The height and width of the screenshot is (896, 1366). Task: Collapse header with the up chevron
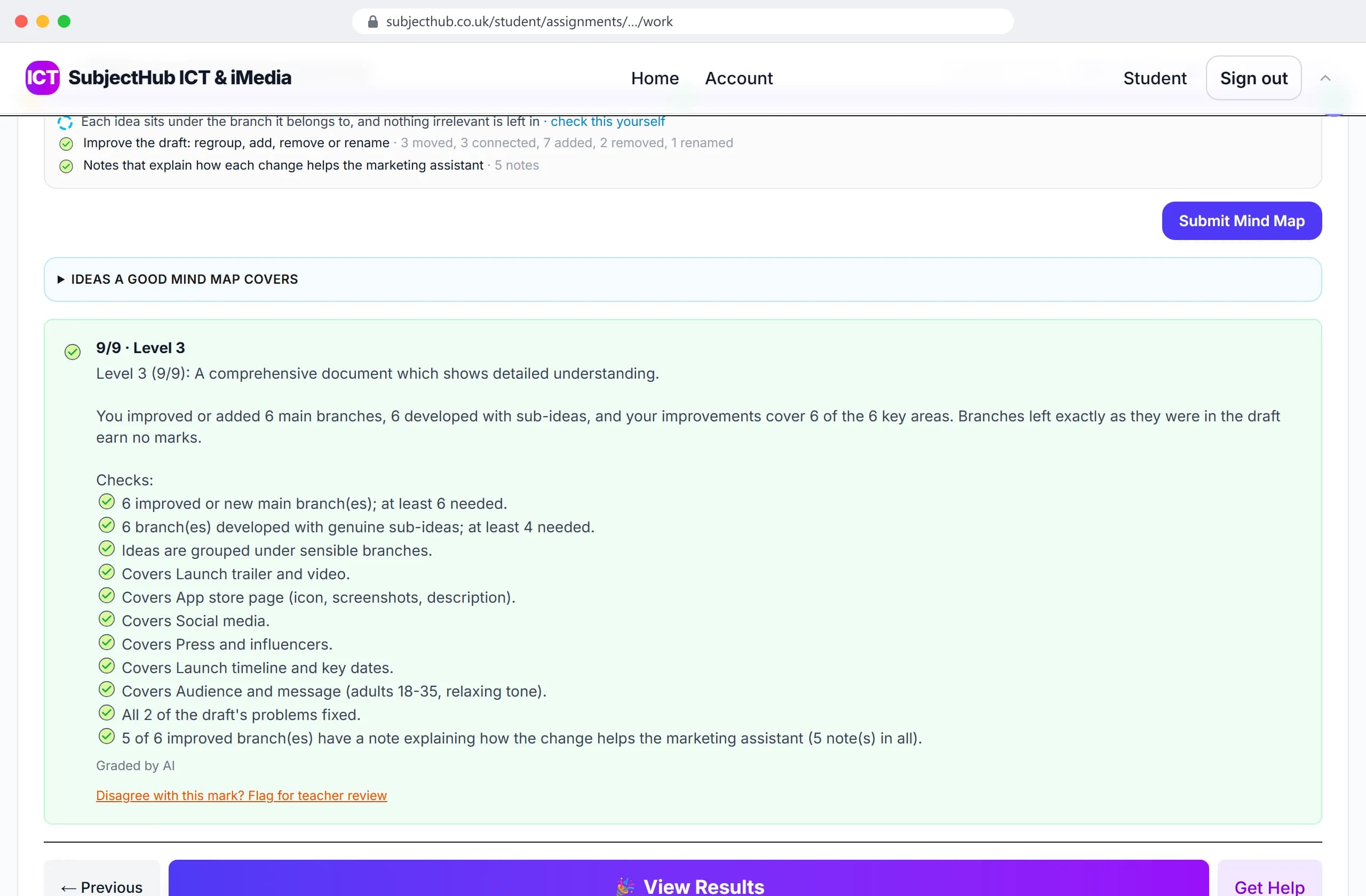pyautogui.click(x=1325, y=78)
